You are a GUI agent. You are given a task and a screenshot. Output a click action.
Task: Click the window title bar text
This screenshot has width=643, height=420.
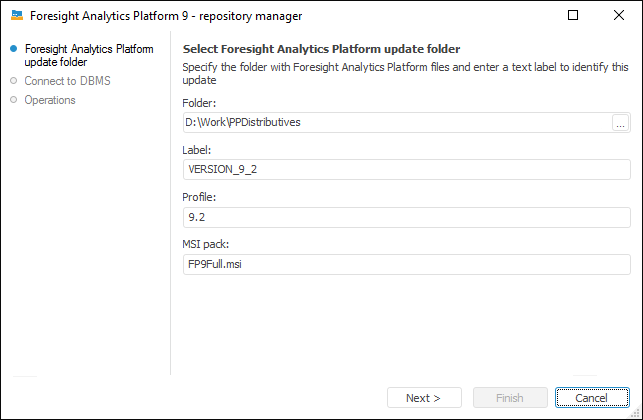click(166, 16)
